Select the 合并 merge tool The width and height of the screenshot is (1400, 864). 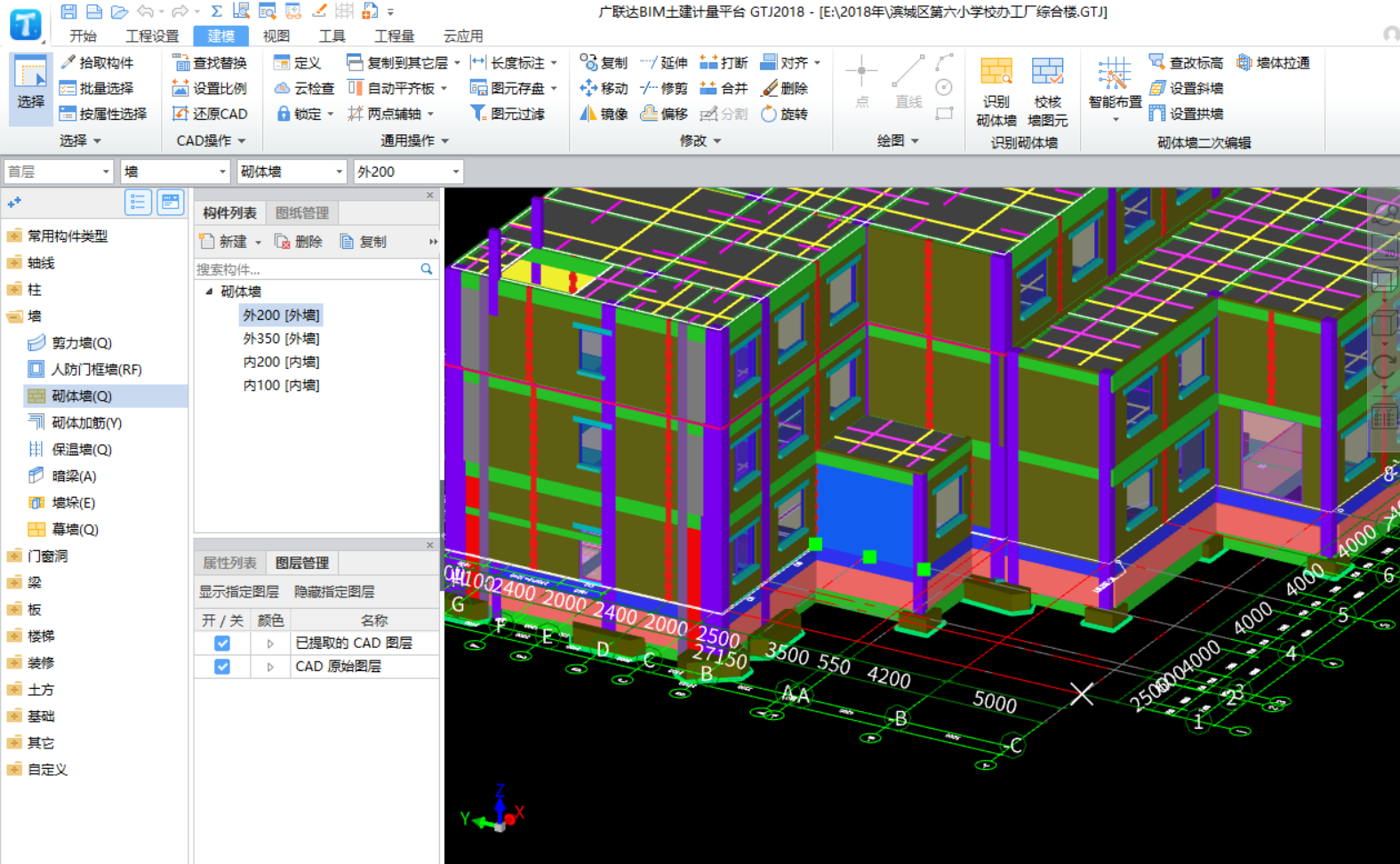tap(724, 88)
